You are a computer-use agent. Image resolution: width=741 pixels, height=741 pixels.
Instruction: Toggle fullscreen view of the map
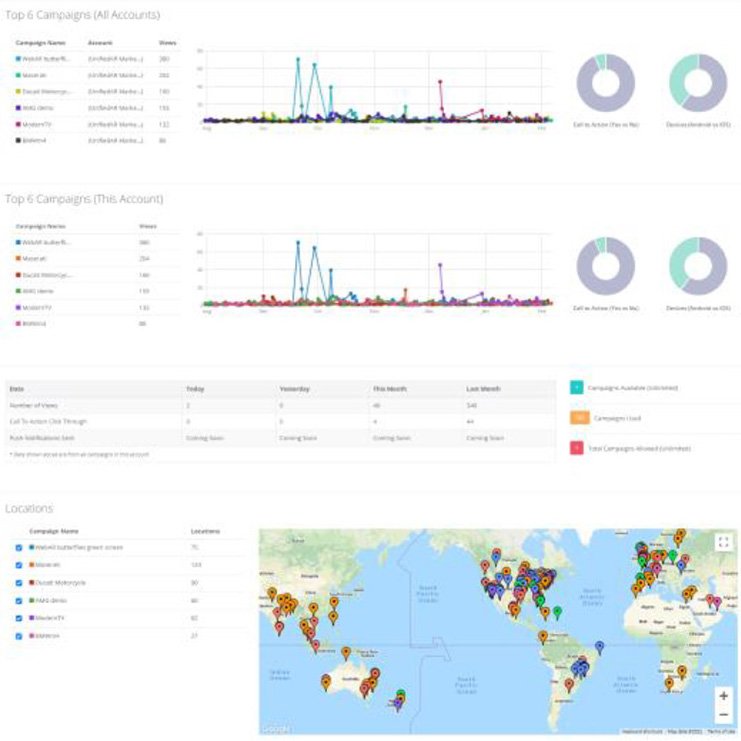722,542
